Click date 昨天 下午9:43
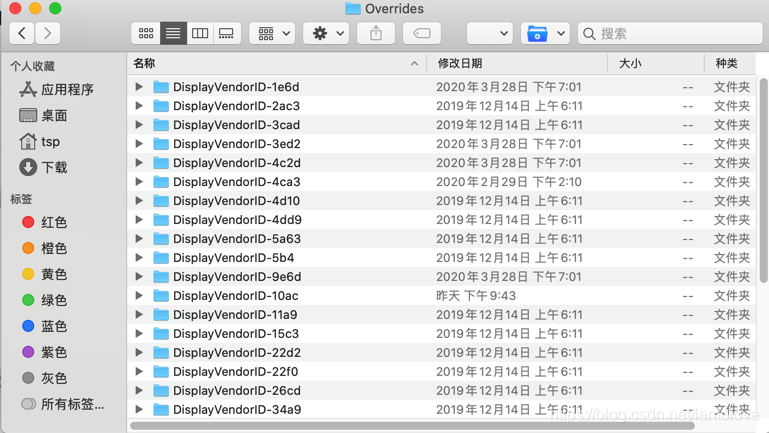The height and width of the screenshot is (433, 769). (x=476, y=296)
